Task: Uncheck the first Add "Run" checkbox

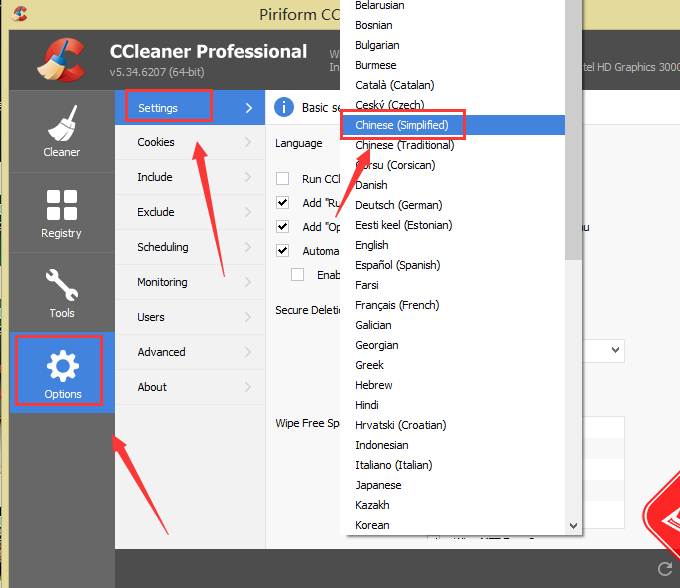Action: click(x=282, y=203)
